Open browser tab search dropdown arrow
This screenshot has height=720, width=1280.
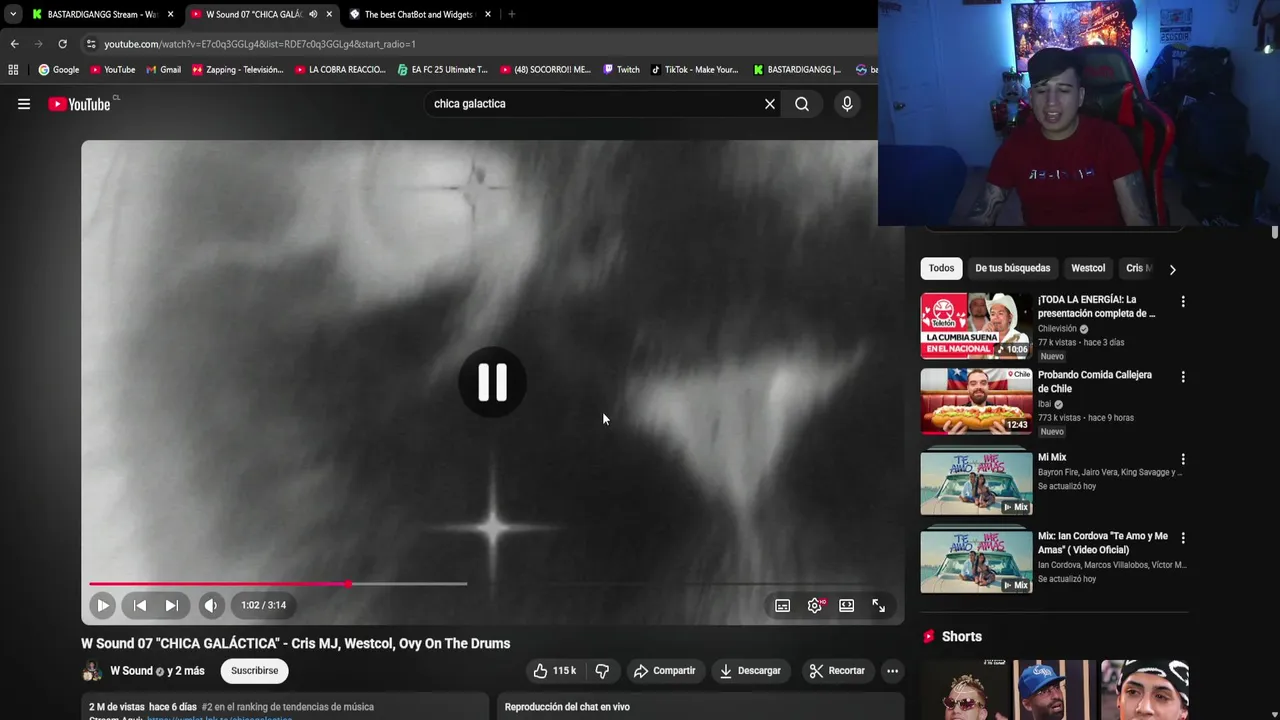(12, 14)
